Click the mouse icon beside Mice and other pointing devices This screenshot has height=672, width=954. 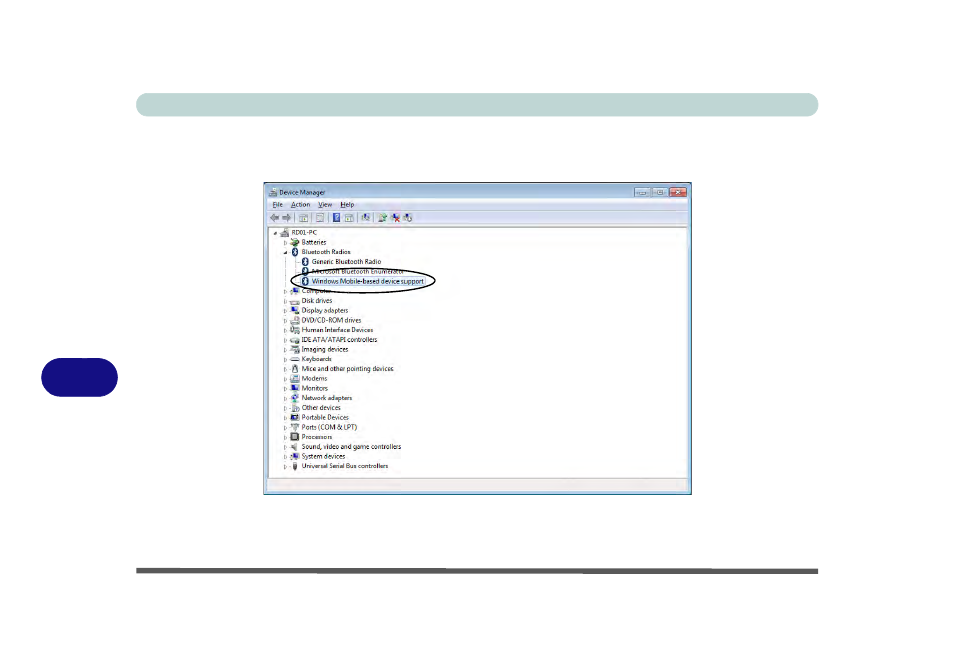click(294, 369)
